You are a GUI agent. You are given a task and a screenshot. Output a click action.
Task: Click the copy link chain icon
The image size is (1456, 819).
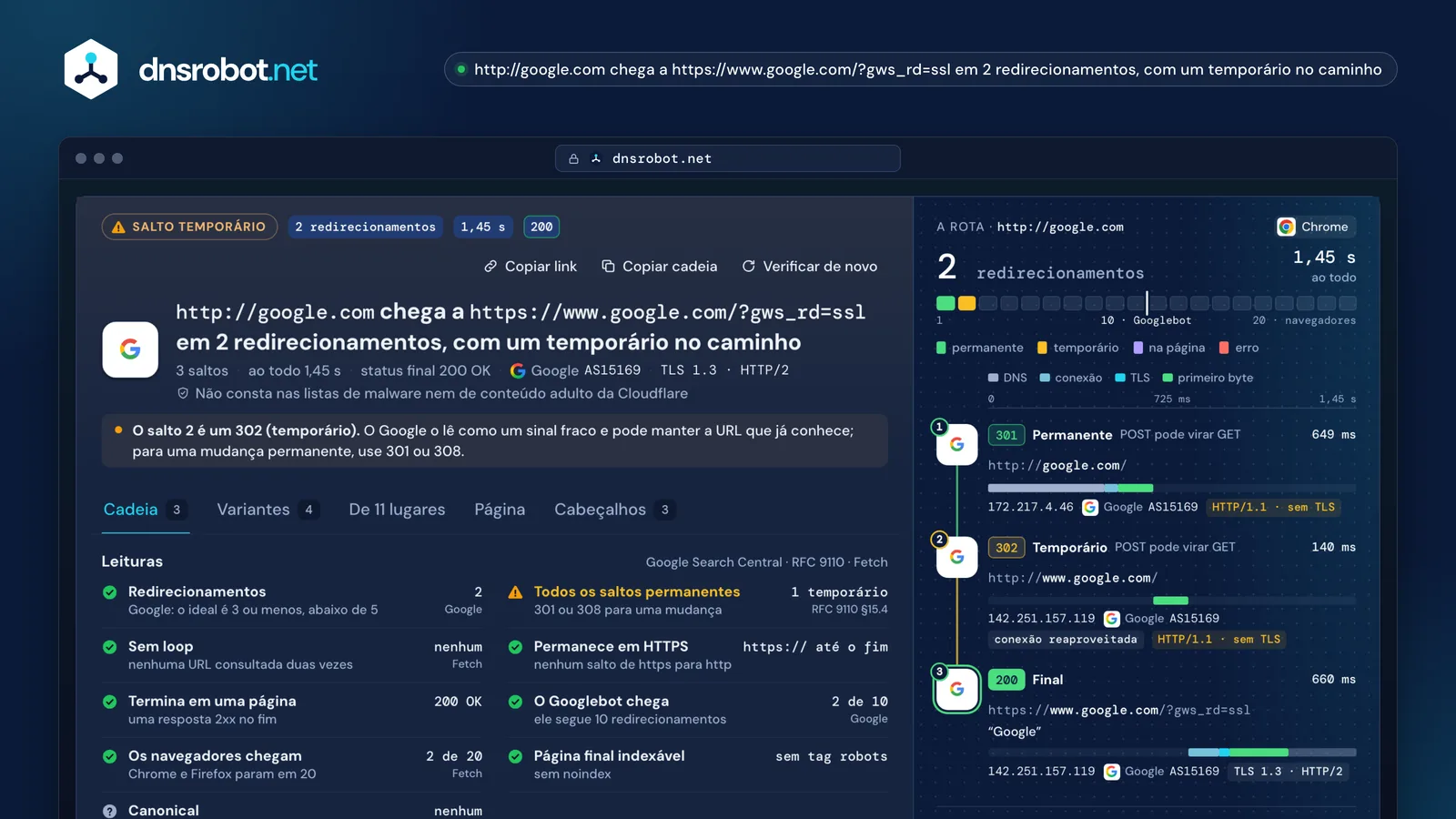(x=490, y=267)
